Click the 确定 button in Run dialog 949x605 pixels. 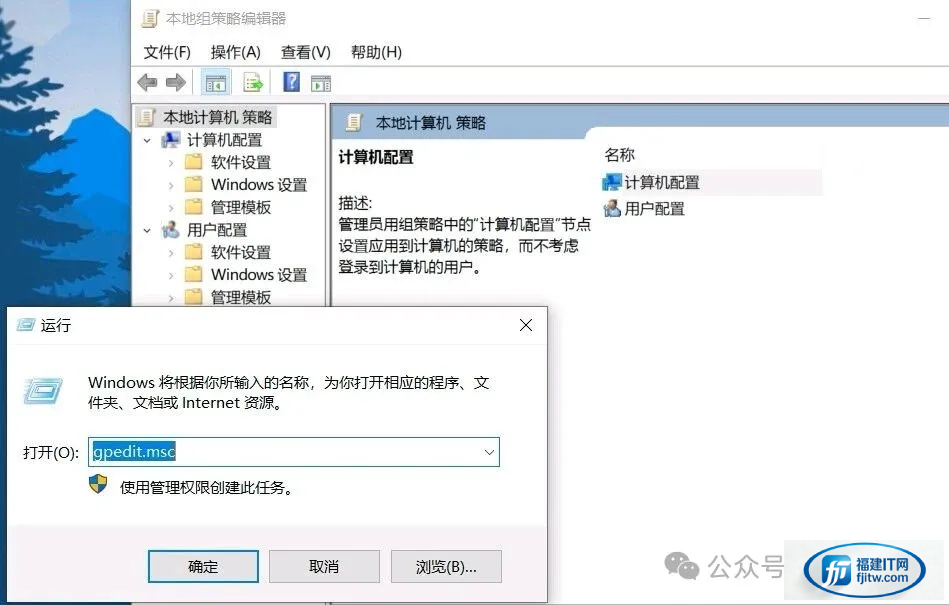[203, 566]
